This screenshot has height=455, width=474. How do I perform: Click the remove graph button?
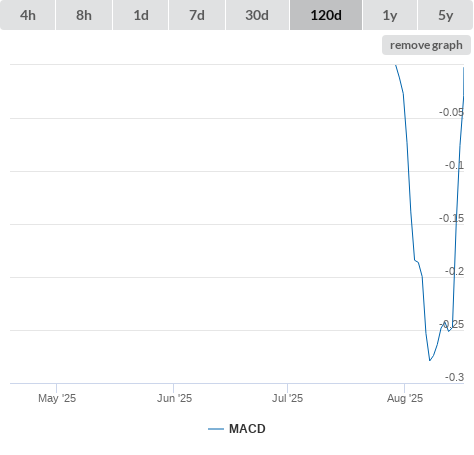click(426, 45)
